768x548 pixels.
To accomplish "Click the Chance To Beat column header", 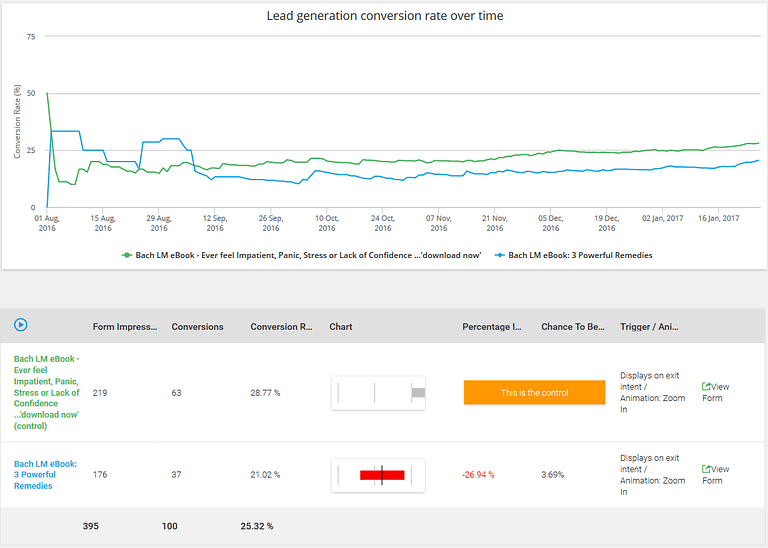I will [x=573, y=327].
